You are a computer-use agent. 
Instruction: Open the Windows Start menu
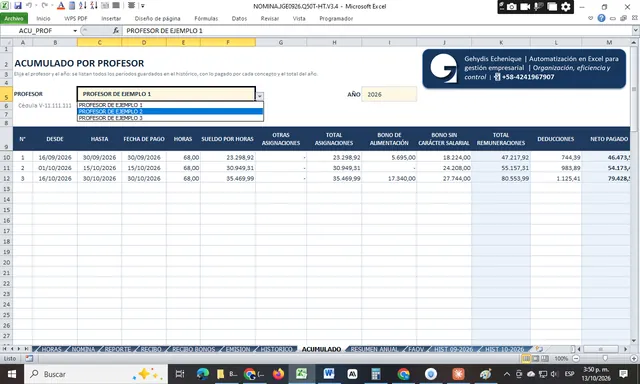point(11,374)
